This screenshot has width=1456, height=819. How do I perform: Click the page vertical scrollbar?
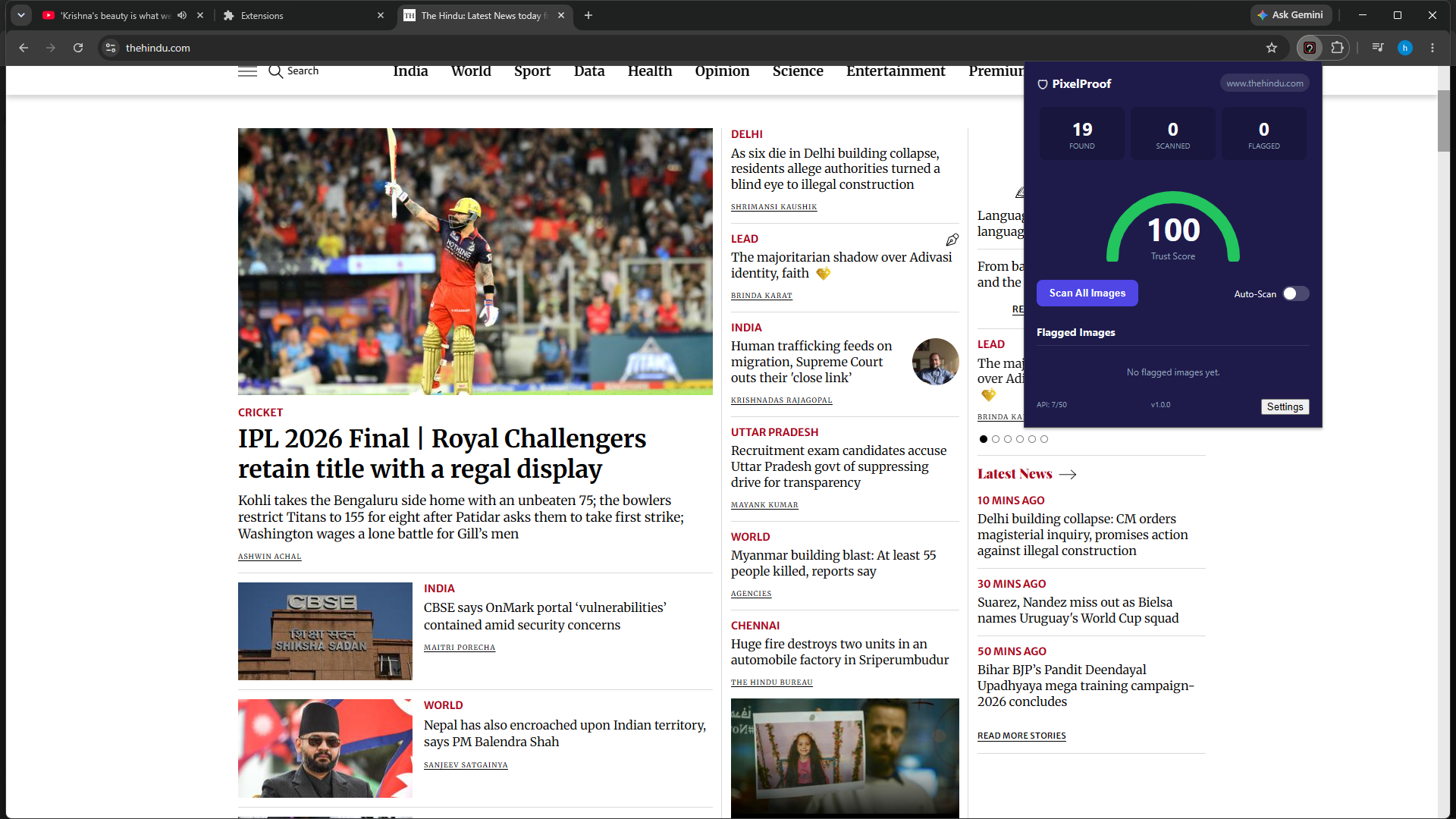1443,121
